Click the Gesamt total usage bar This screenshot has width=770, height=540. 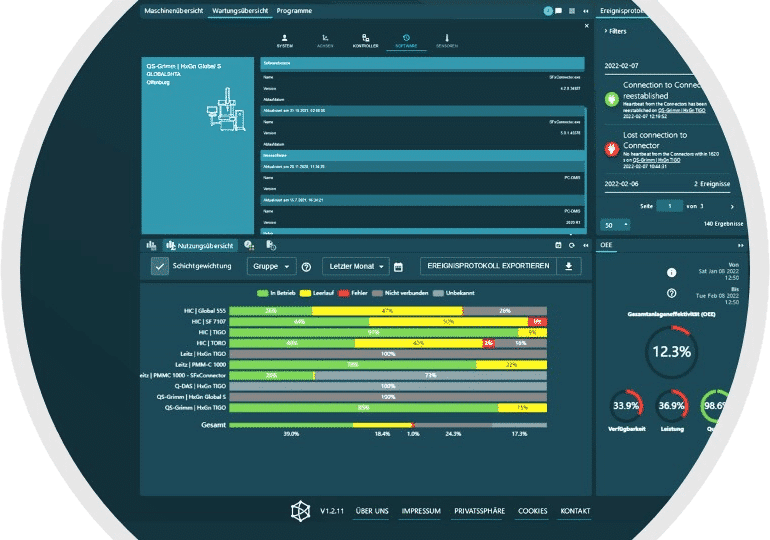coord(388,425)
